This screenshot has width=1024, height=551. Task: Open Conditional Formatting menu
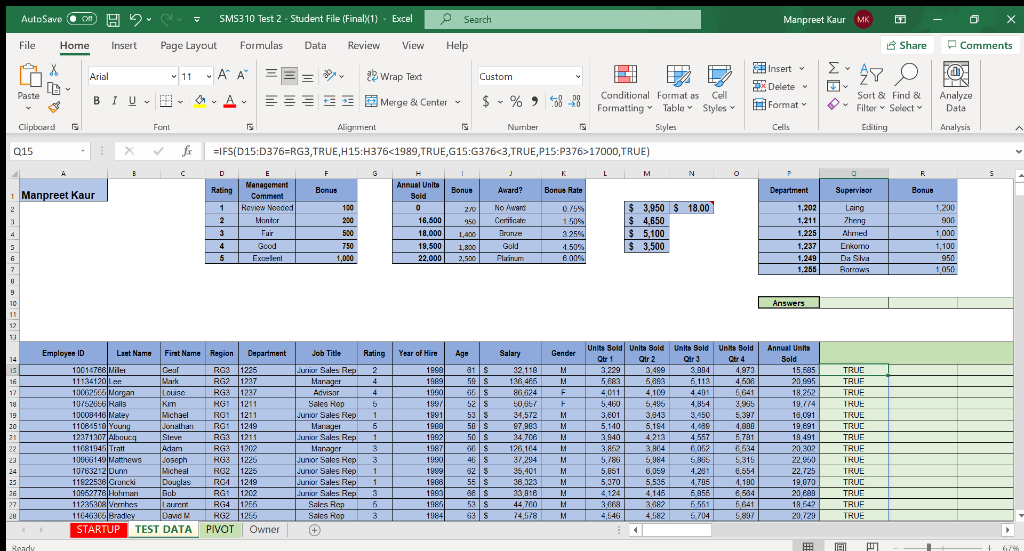coord(625,89)
